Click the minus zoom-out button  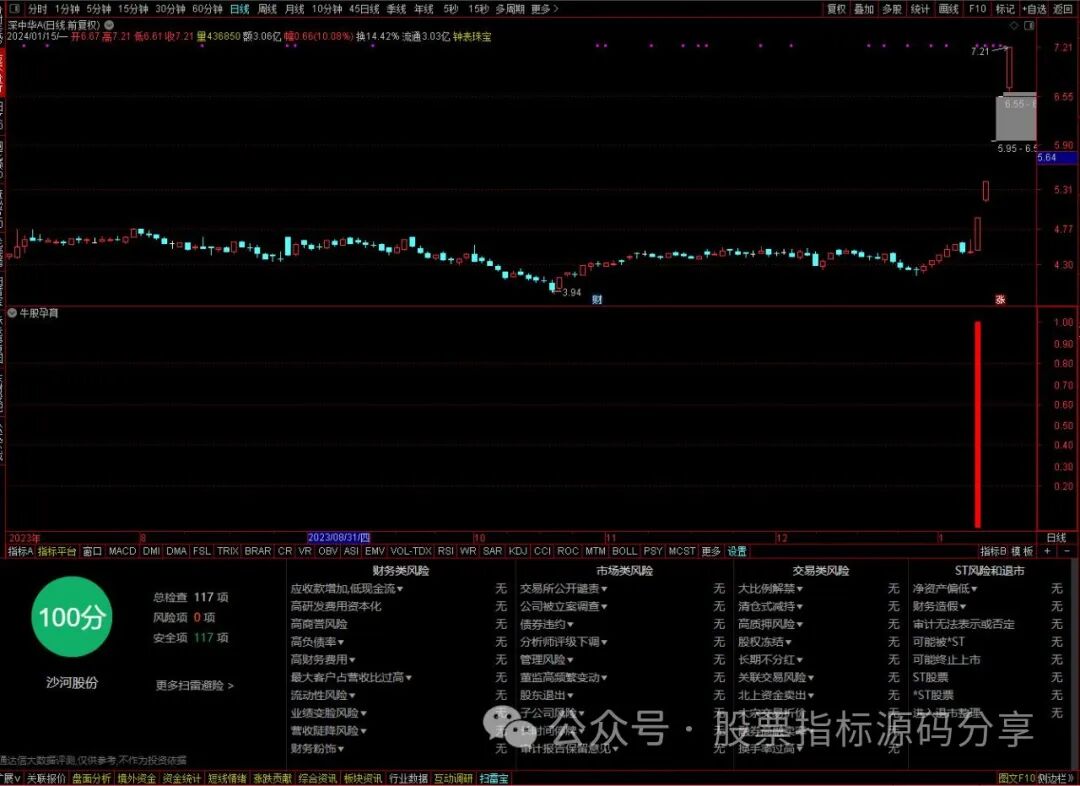tap(1068, 551)
